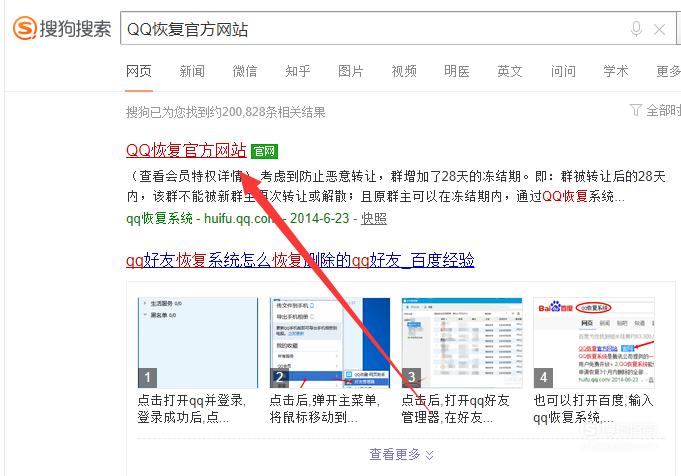Open the QQ恢复官方网站 result link
The width and height of the screenshot is (681, 476).
point(186,150)
